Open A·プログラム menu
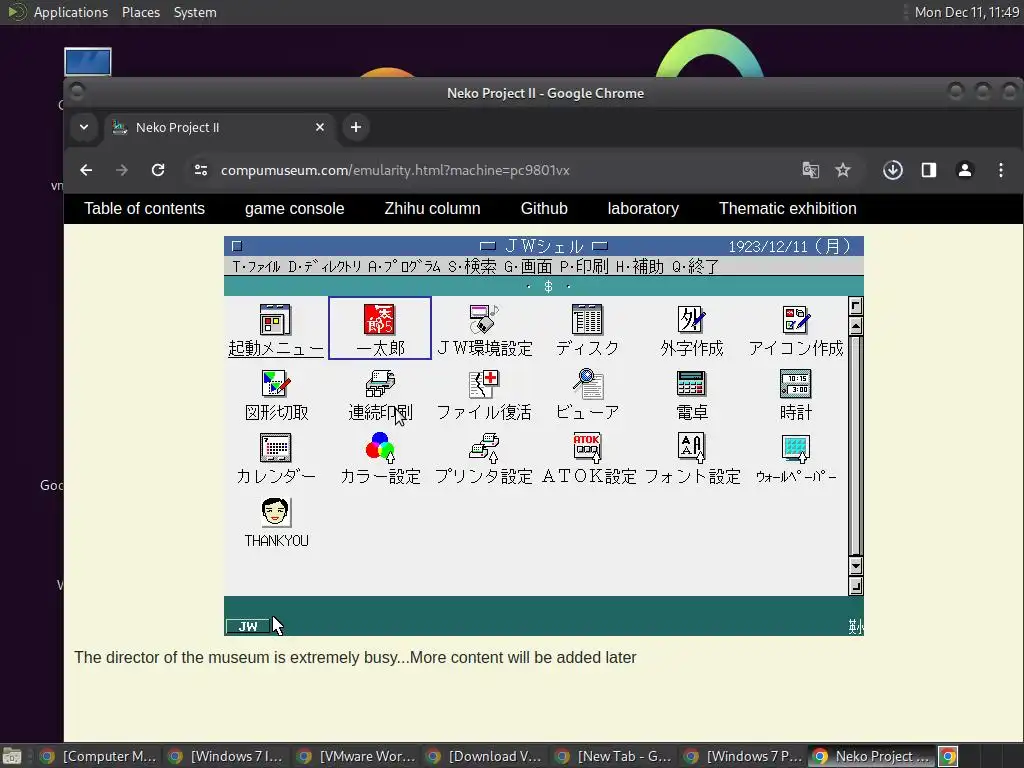Image resolution: width=1024 pixels, height=768 pixels. 404,266
